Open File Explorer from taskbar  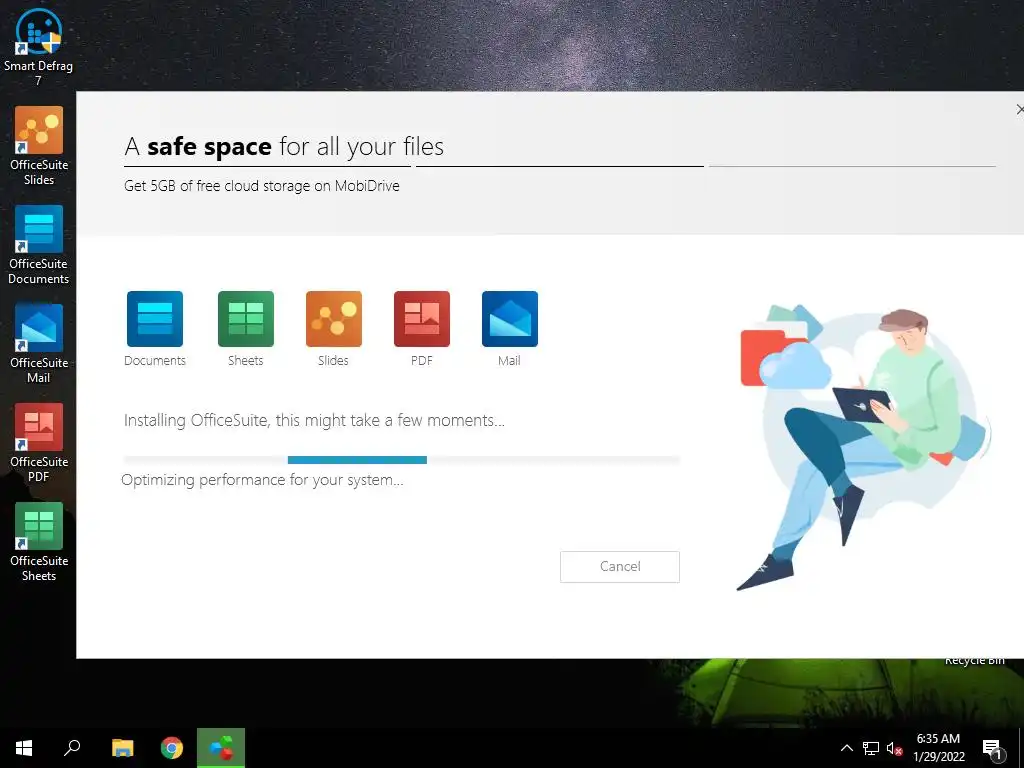pos(122,748)
